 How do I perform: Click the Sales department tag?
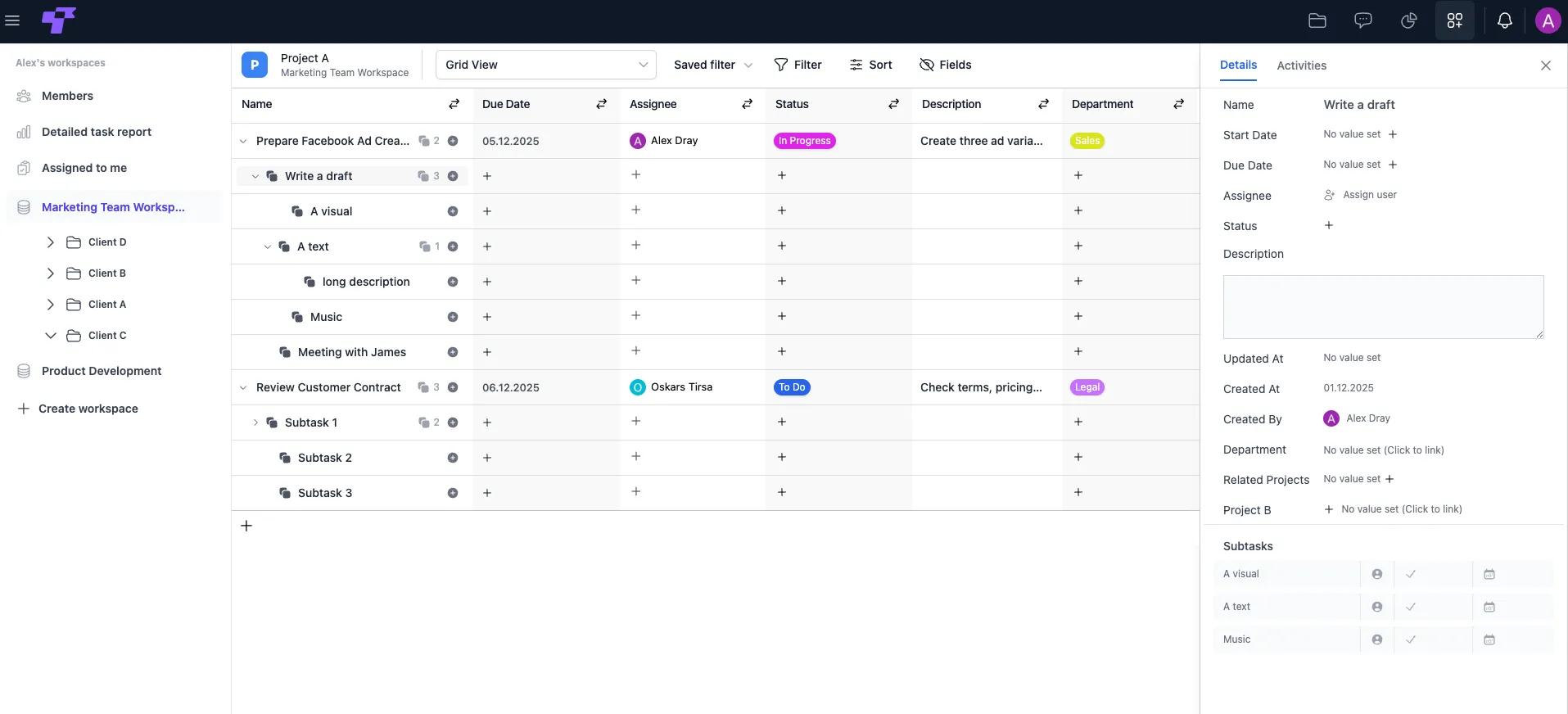[x=1087, y=141]
